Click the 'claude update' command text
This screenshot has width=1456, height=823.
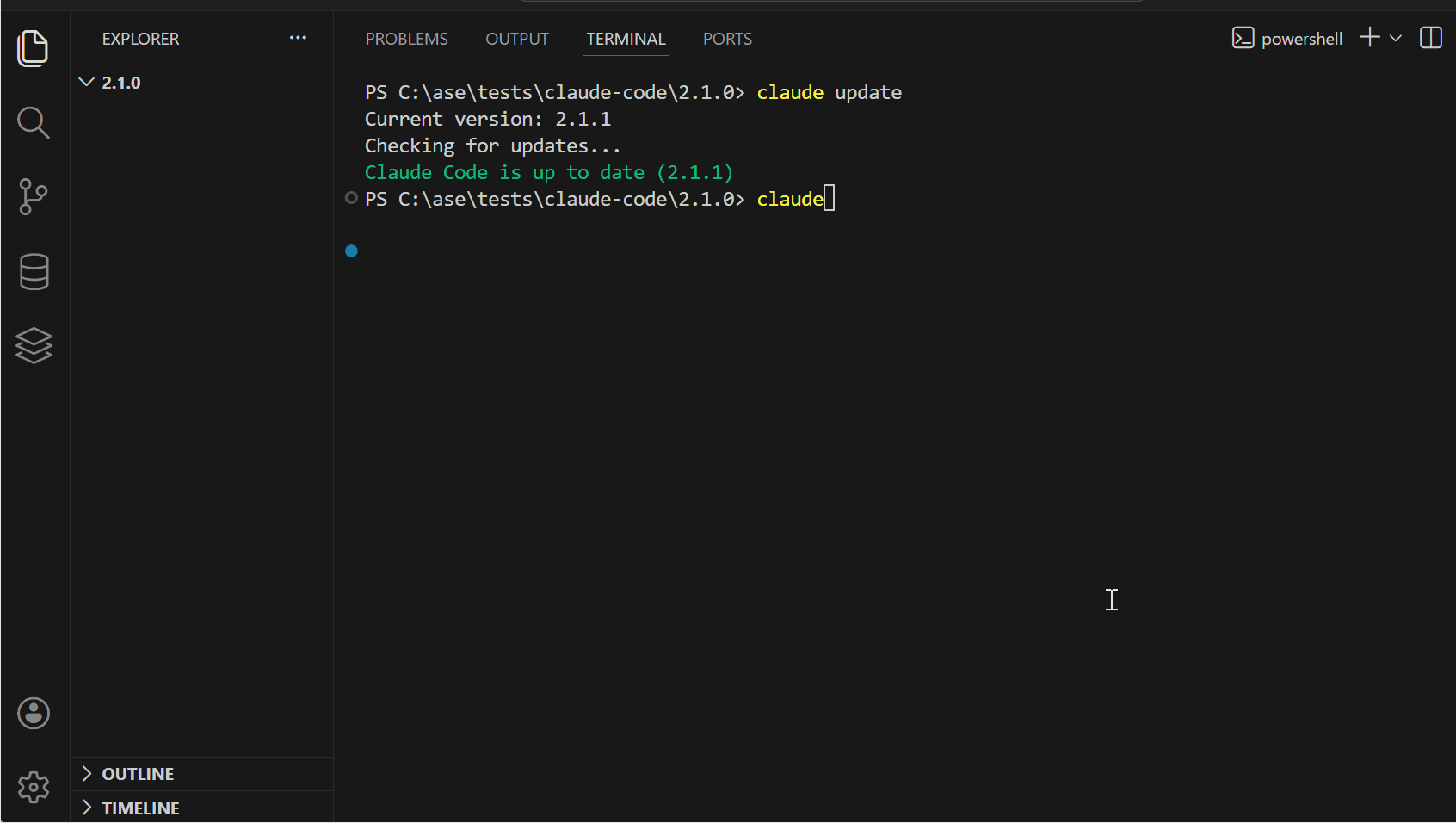pos(830,92)
